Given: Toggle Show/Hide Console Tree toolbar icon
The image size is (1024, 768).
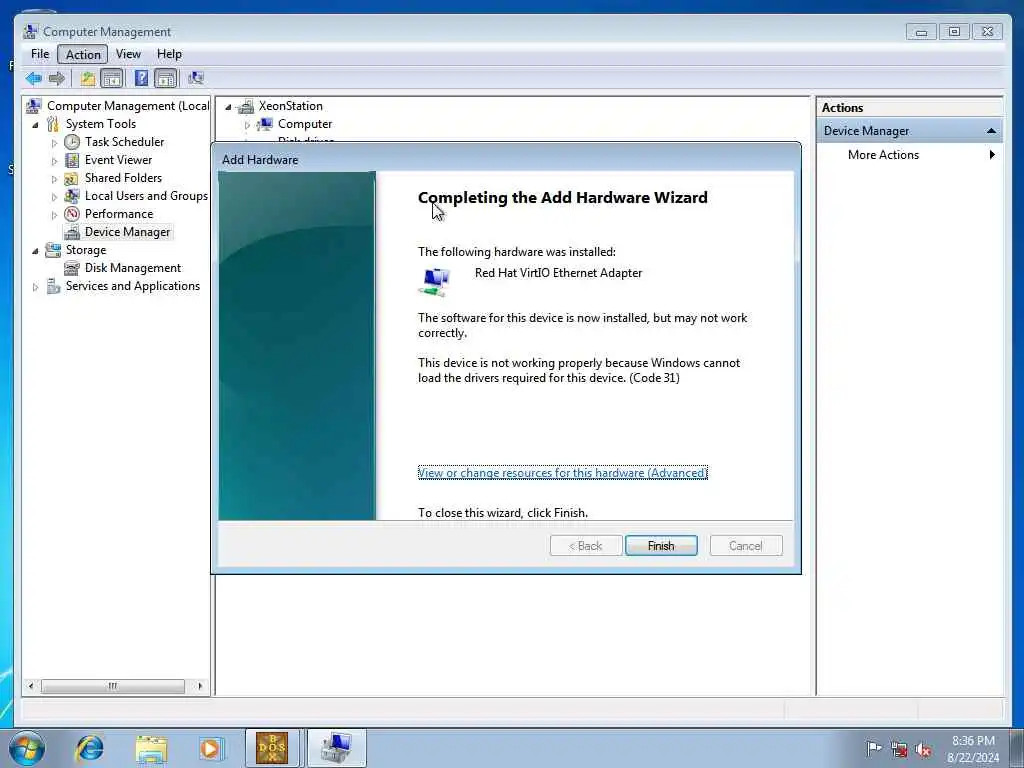Looking at the screenshot, I should [x=112, y=79].
